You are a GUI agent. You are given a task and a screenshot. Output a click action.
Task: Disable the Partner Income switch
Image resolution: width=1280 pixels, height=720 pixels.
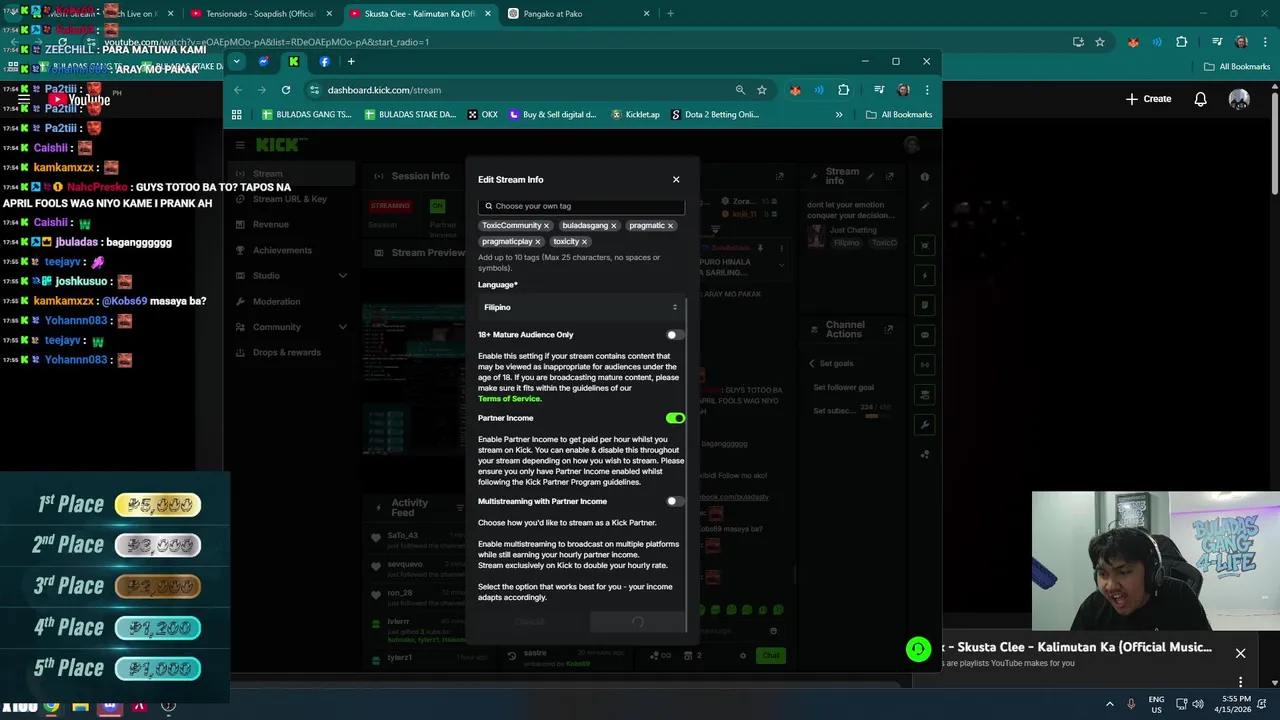point(676,418)
